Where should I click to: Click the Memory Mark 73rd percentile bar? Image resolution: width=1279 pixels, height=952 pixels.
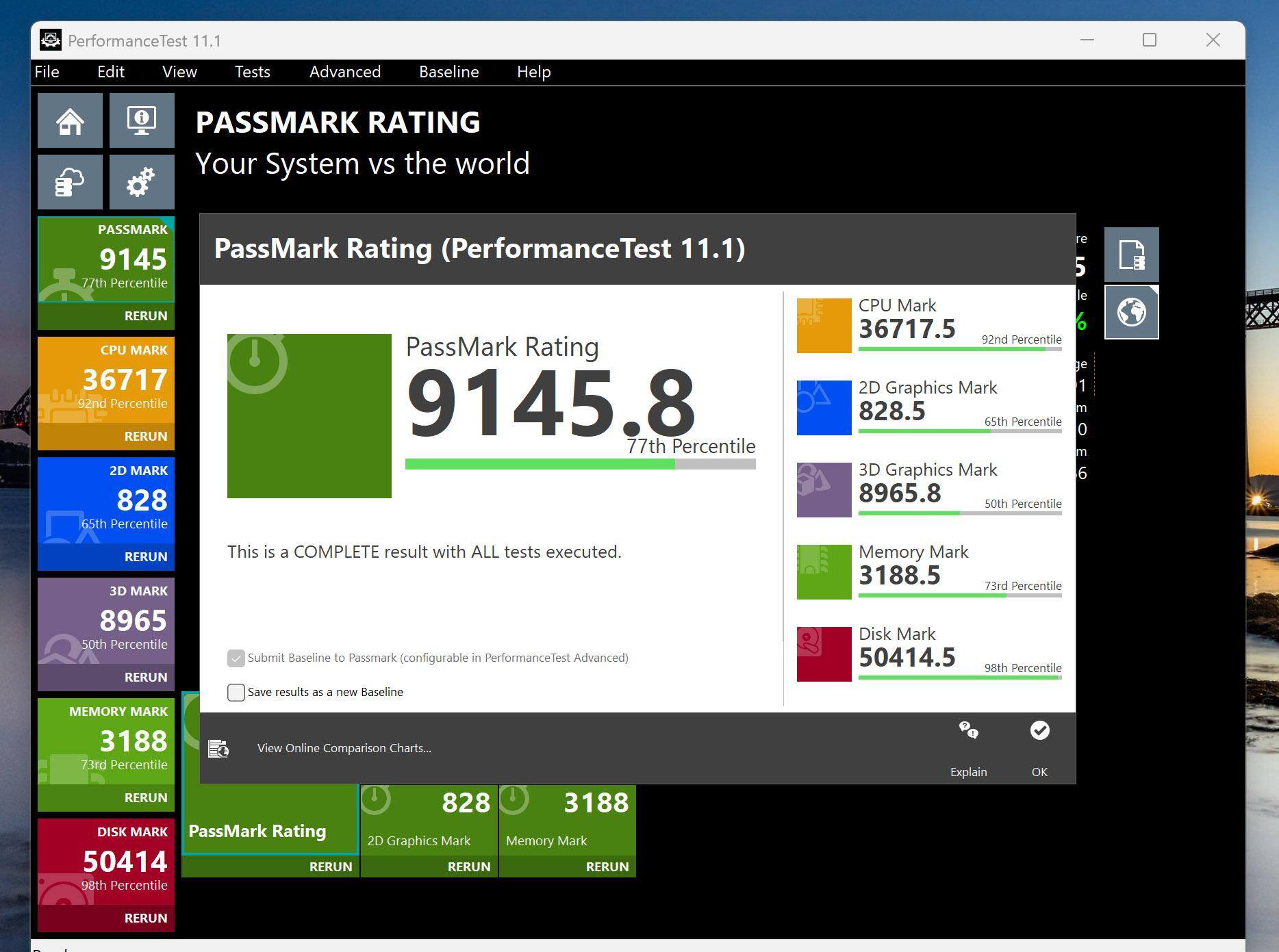click(960, 595)
